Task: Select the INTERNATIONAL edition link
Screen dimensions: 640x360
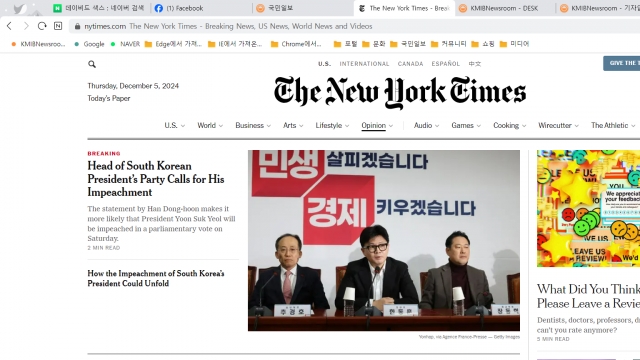Action: click(364, 64)
